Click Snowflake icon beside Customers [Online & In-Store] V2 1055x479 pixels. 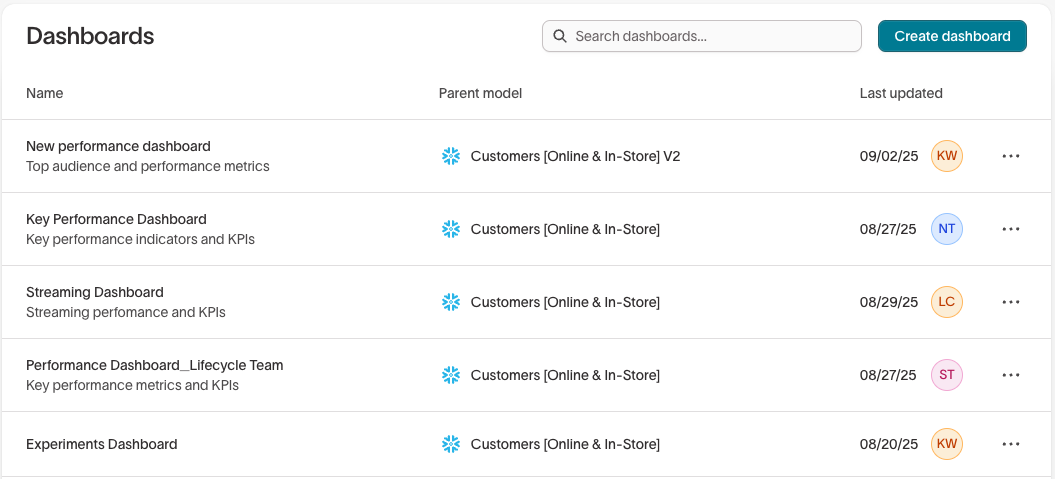[x=451, y=156]
